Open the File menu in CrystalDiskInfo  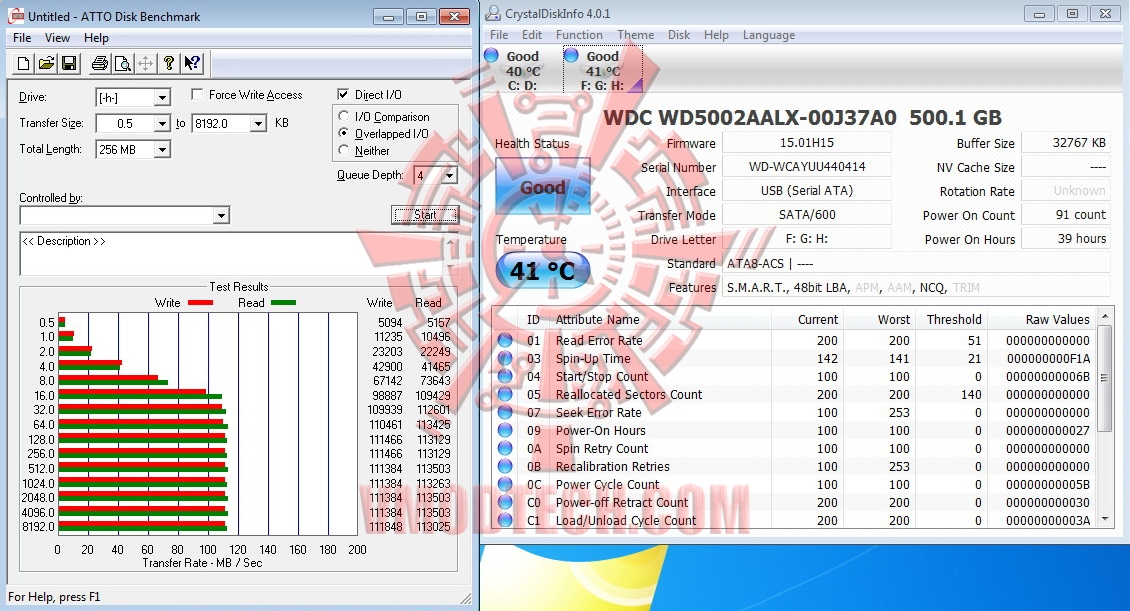499,35
